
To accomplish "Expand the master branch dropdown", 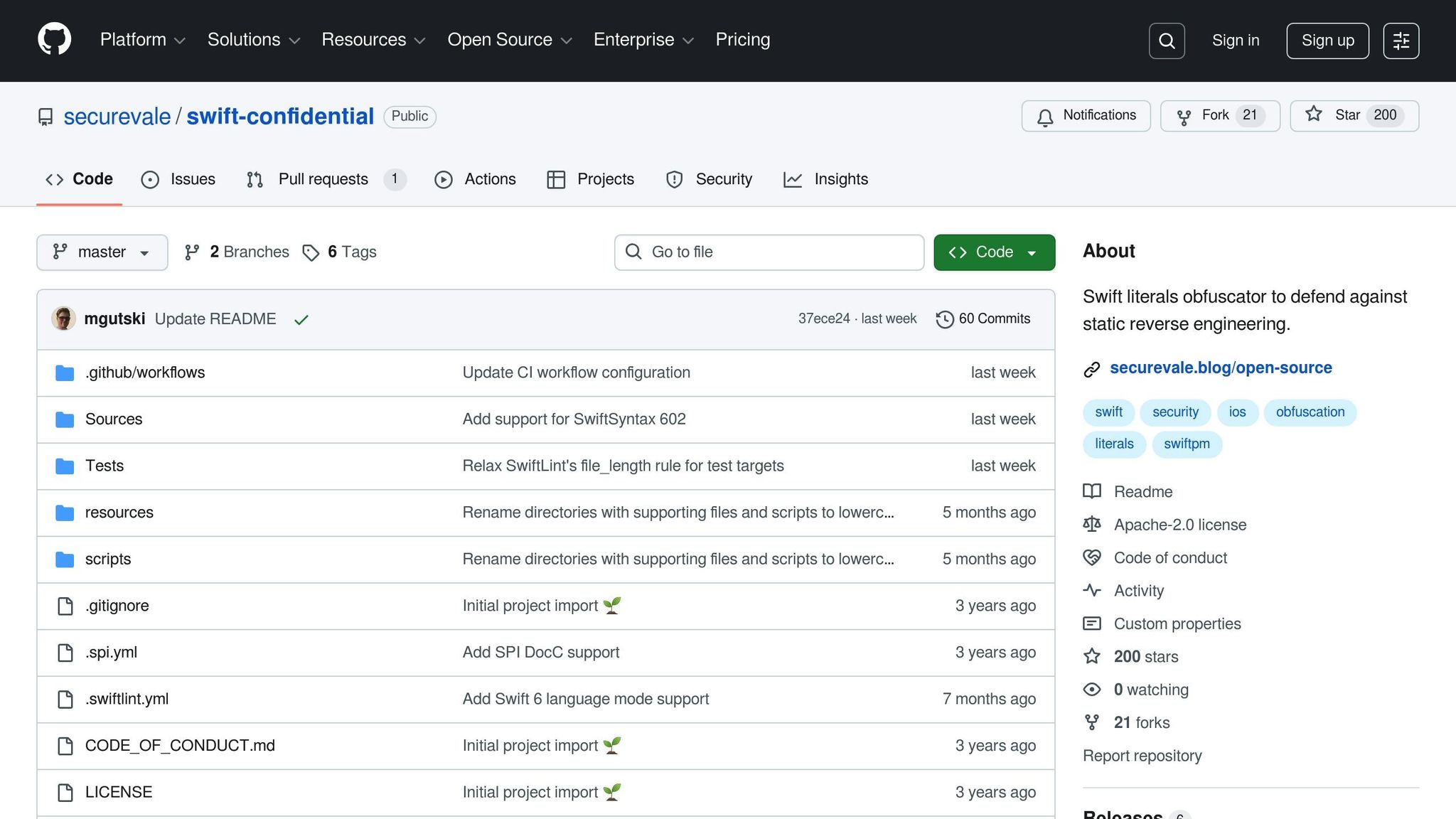I will click(x=102, y=252).
